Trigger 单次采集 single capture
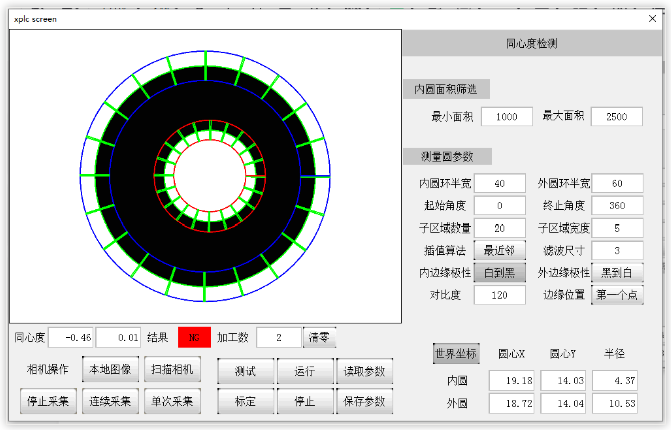This screenshot has width=671, height=430. tap(172, 401)
